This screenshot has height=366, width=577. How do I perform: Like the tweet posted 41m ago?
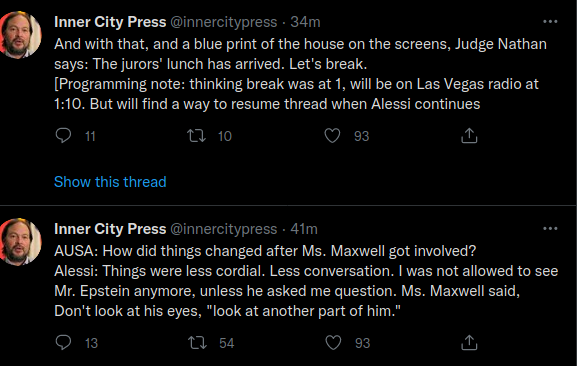tap(333, 343)
